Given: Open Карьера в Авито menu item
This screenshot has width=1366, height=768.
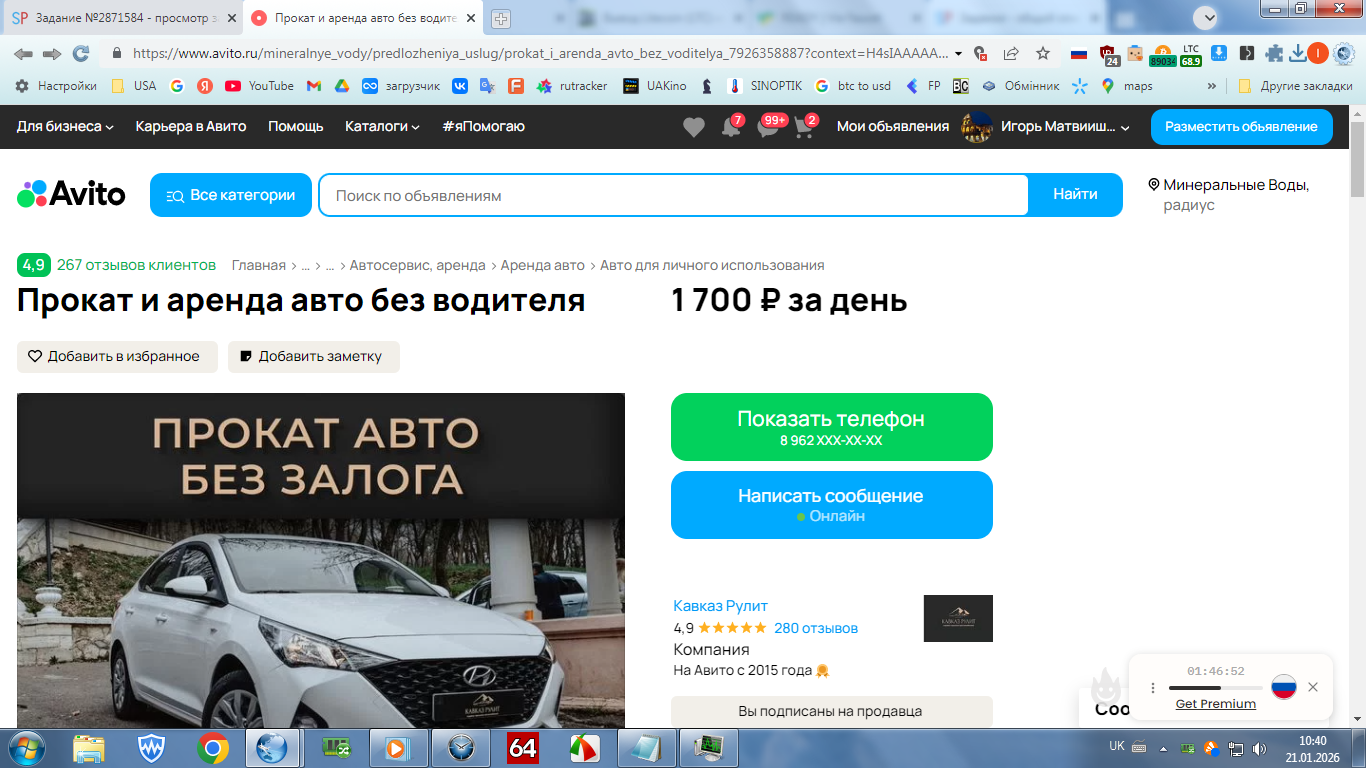Looking at the screenshot, I should coord(191,126).
